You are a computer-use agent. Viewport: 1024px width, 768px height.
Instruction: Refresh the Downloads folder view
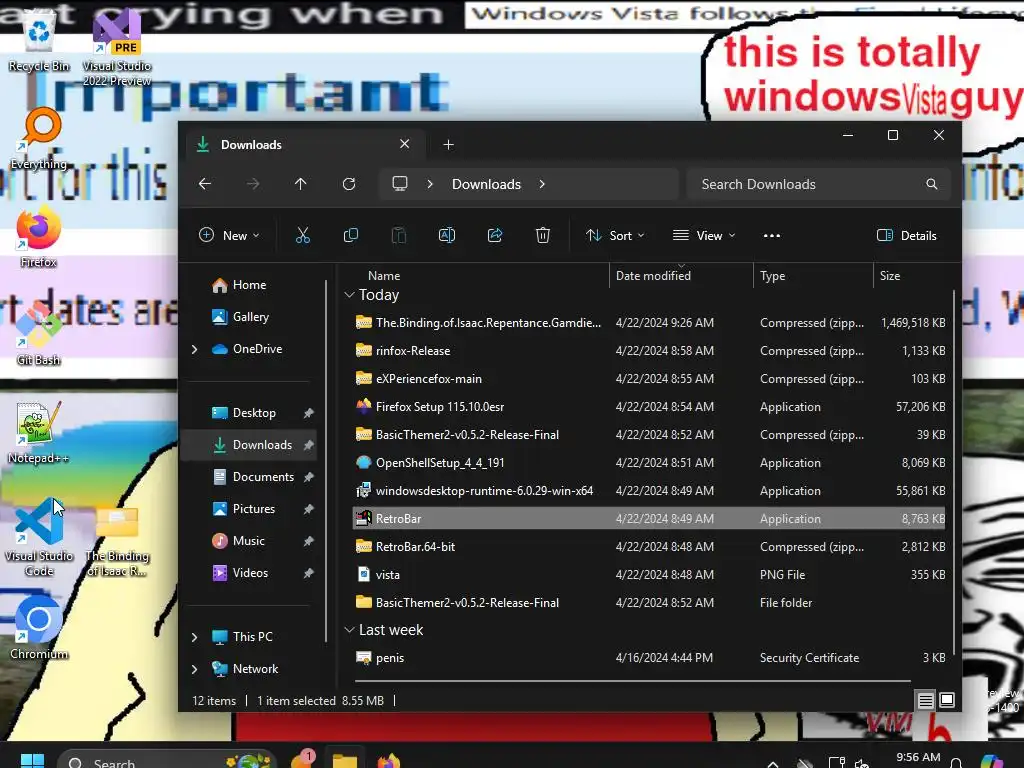349,184
